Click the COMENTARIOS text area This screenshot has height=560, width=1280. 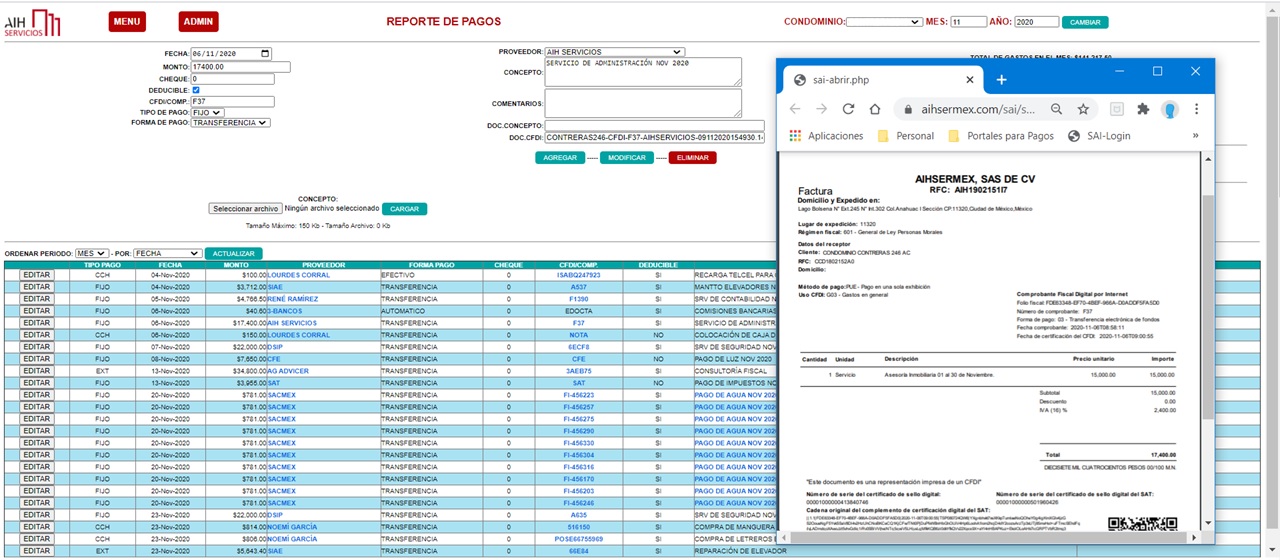[643, 103]
